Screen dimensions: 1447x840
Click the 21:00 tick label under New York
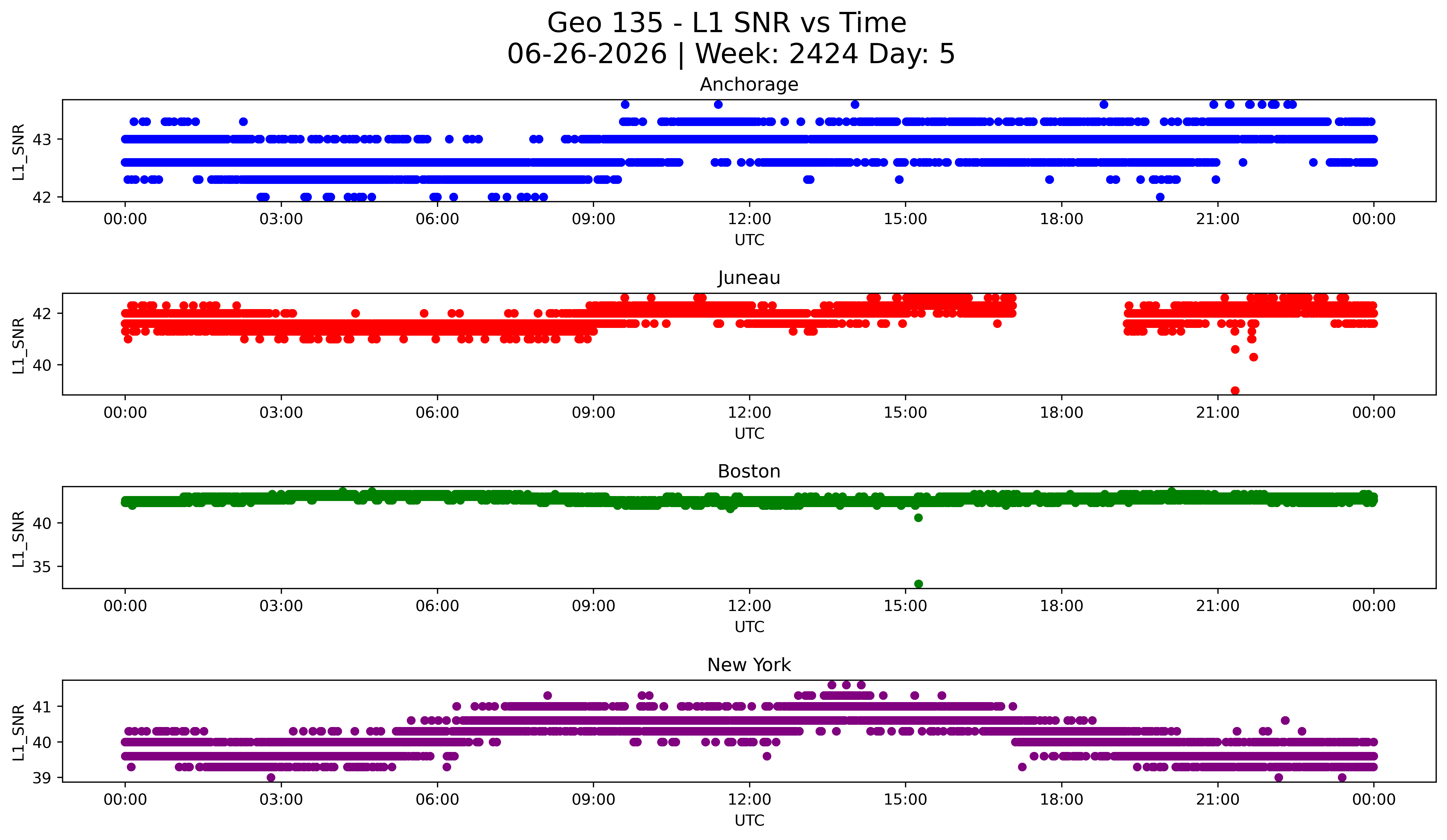click(1217, 799)
